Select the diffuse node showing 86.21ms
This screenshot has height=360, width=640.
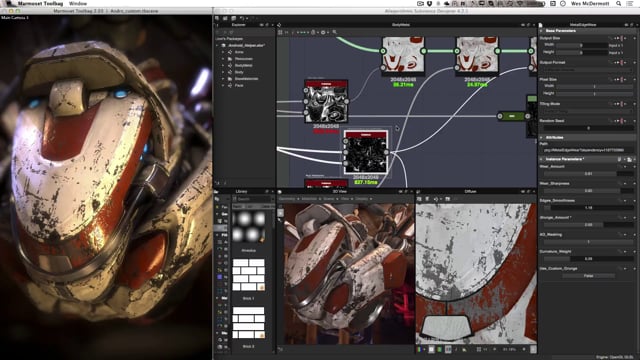coord(403,55)
